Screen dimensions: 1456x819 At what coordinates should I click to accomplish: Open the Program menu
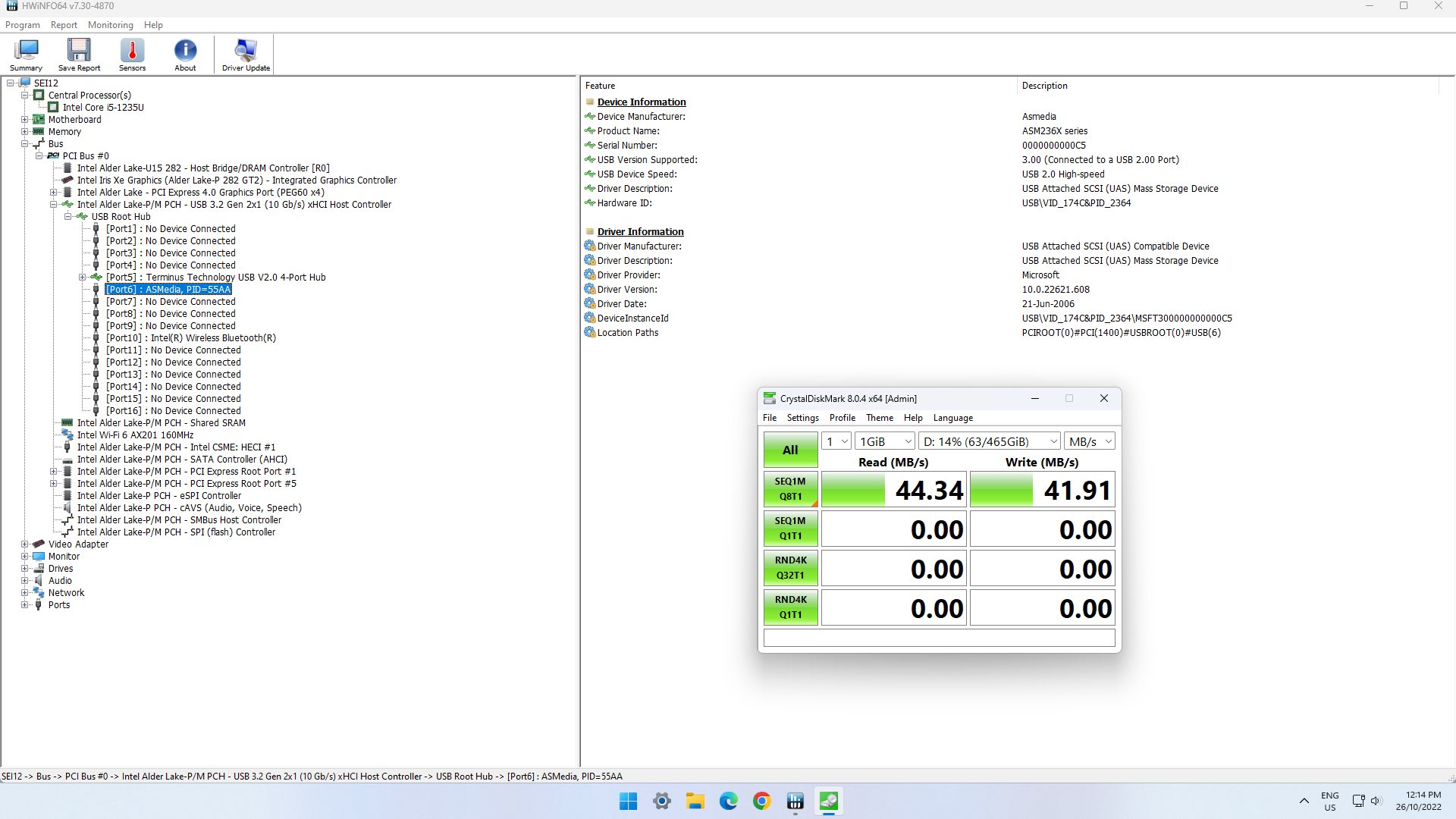23,25
